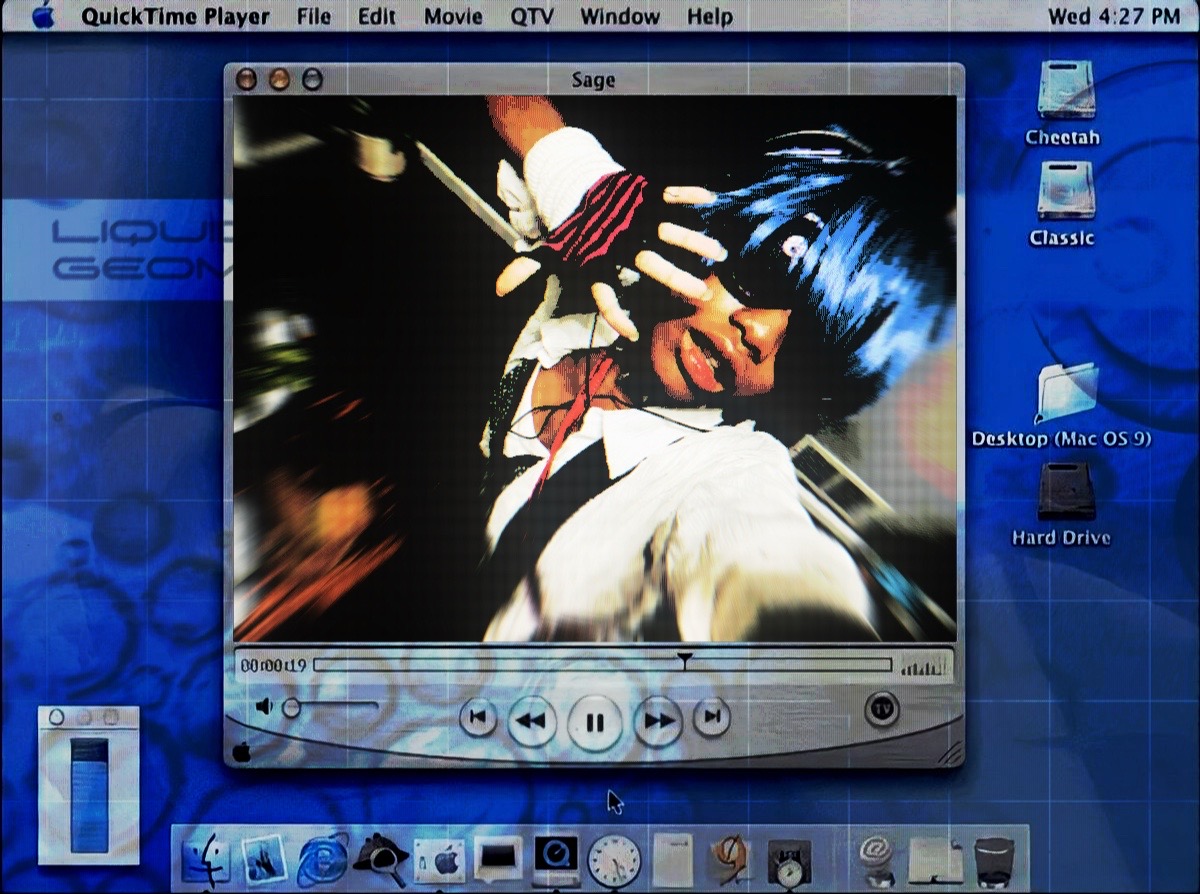This screenshot has width=1200, height=894.
Task: Click the Sage window title
Action: tap(594, 80)
